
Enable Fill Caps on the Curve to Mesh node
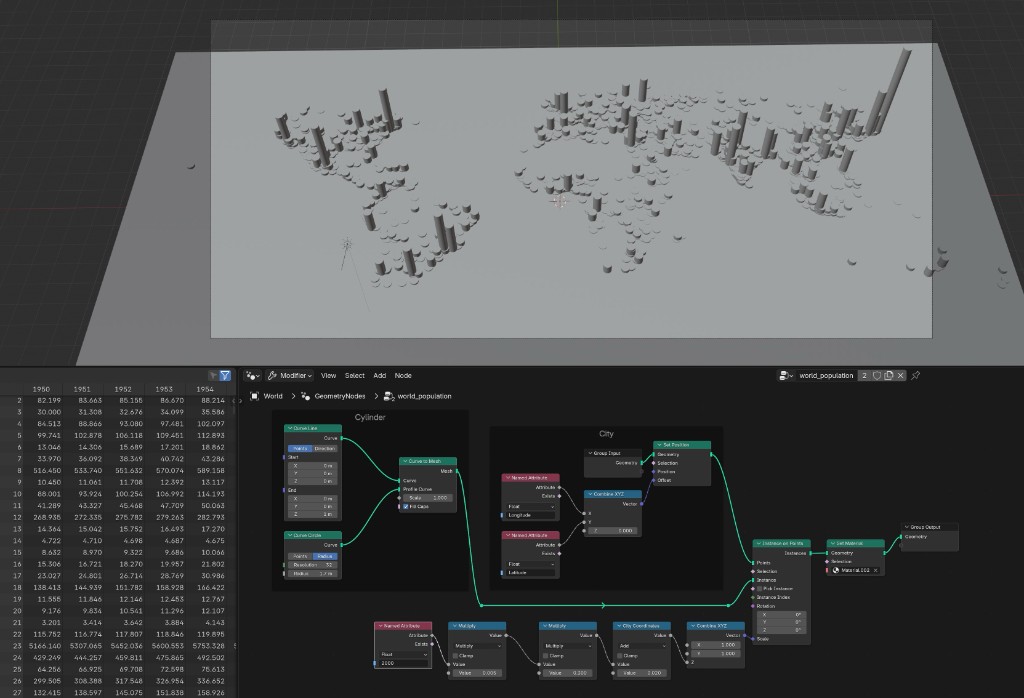click(406, 506)
